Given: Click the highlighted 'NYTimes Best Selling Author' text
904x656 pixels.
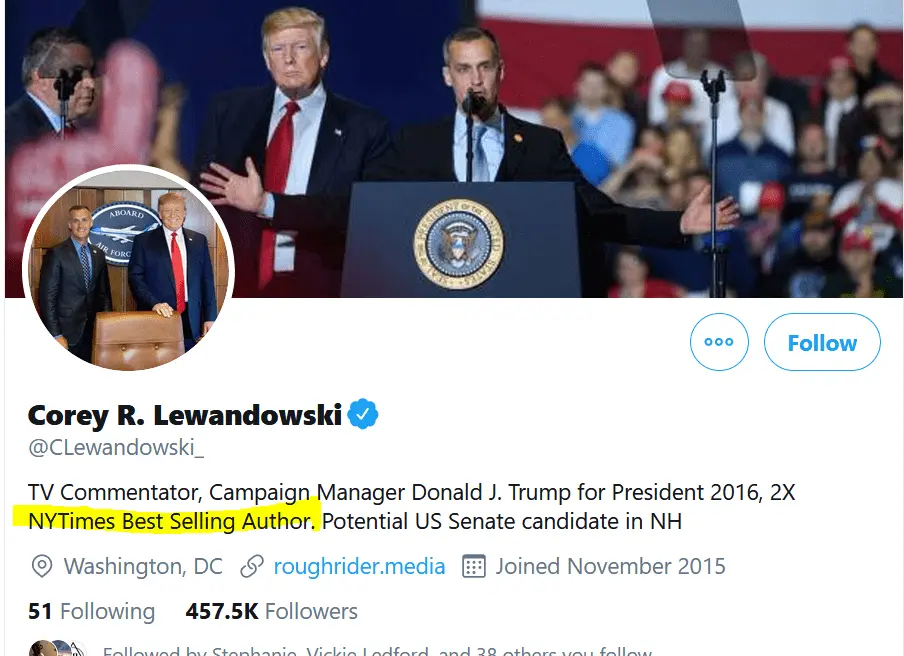Looking at the screenshot, I should 171,521.
